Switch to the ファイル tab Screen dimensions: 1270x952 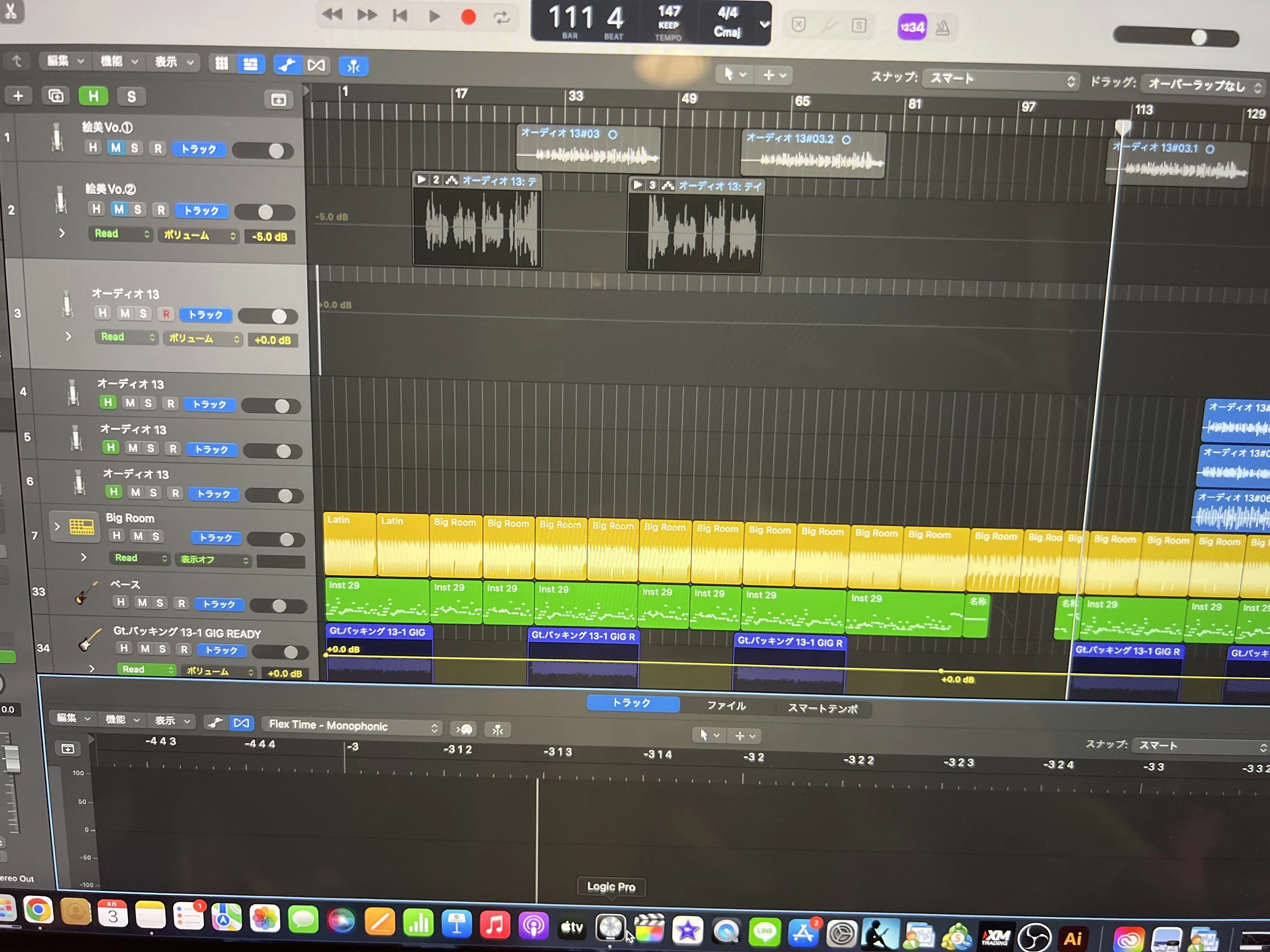click(x=726, y=706)
